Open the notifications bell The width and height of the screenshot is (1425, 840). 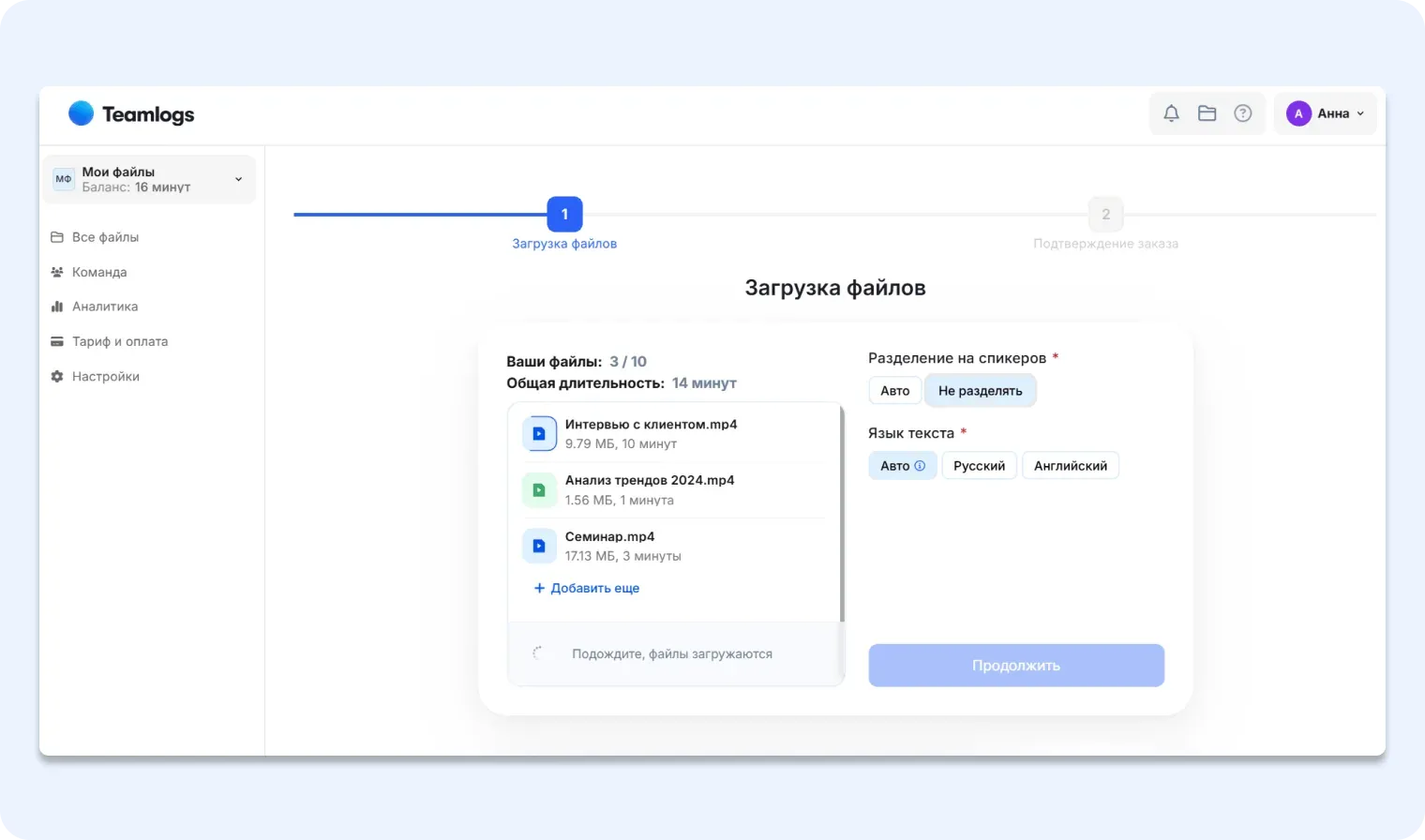click(1171, 113)
